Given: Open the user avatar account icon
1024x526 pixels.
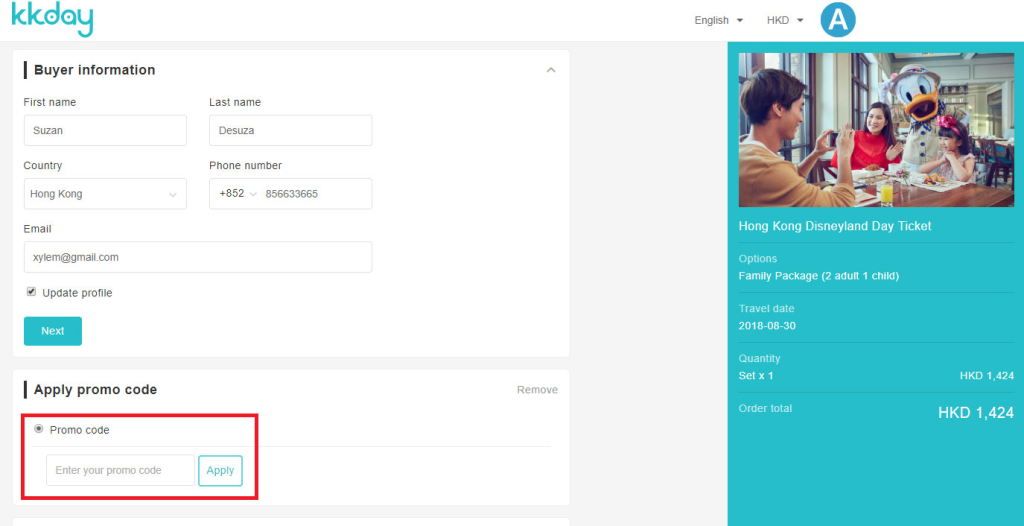Looking at the screenshot, I should (838, 20).
